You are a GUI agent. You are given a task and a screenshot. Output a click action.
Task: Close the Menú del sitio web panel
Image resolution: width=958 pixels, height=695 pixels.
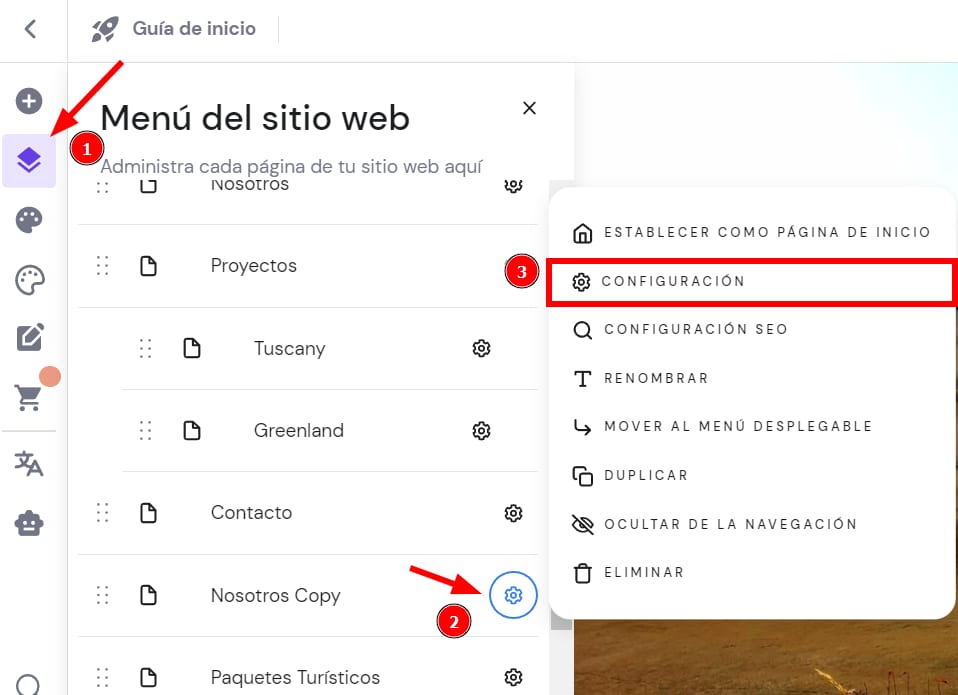530,108
